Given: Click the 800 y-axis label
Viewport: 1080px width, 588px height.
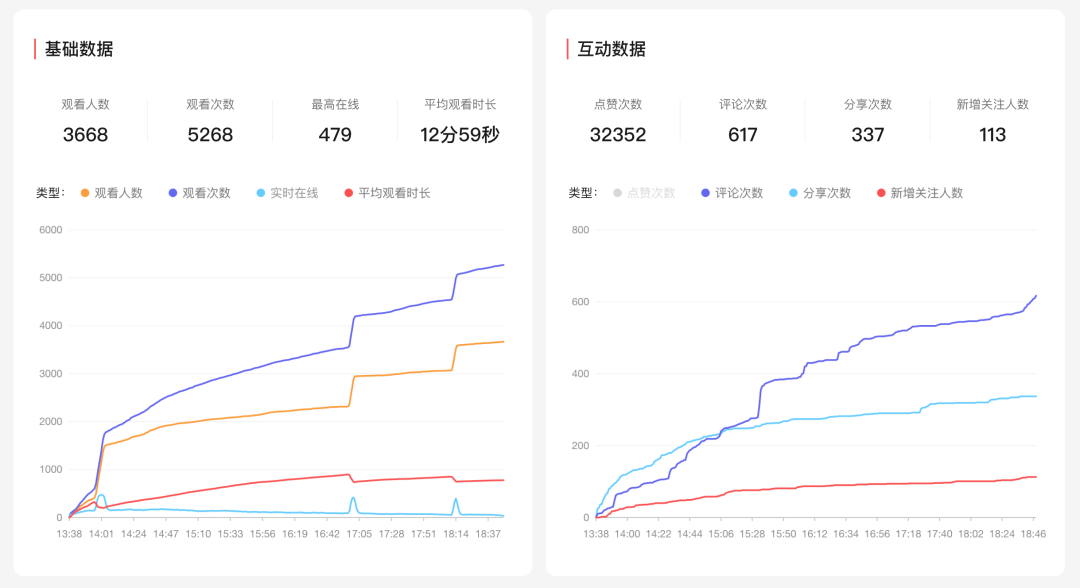Looking at the screenshot, I should click(581, 230).
